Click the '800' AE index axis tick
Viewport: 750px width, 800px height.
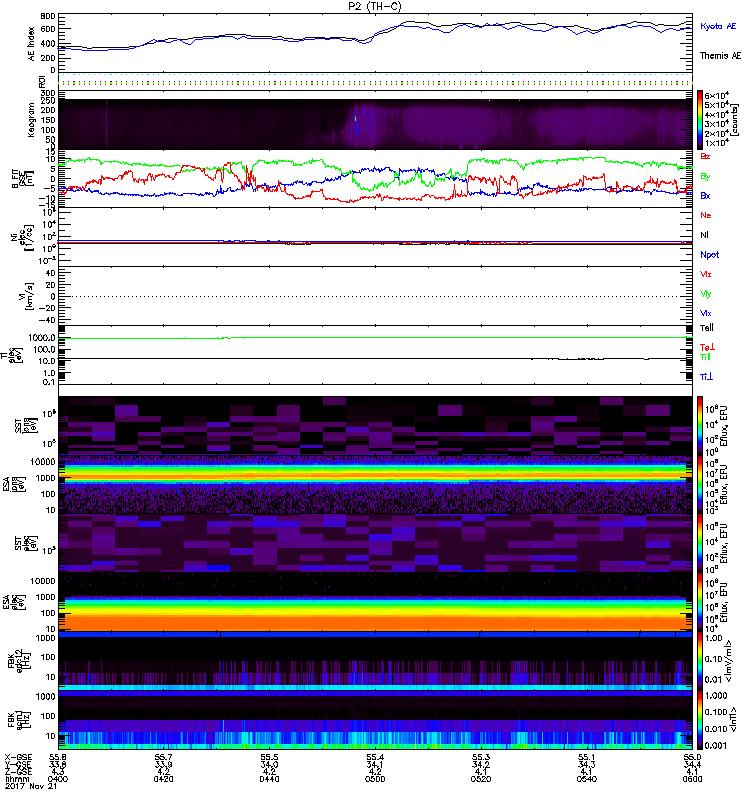48,17
